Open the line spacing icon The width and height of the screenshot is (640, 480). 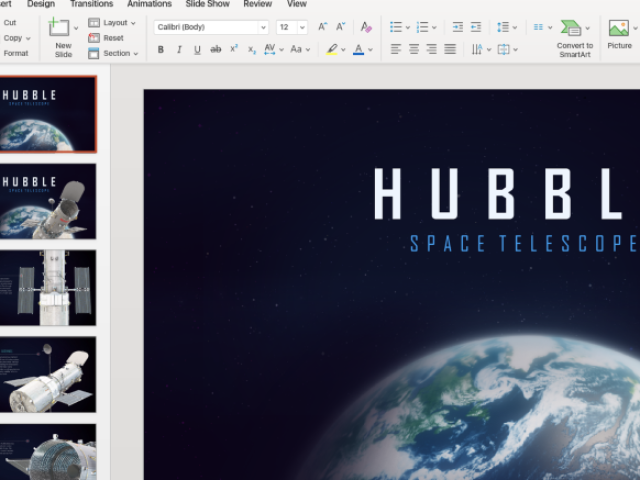[503, 27]
